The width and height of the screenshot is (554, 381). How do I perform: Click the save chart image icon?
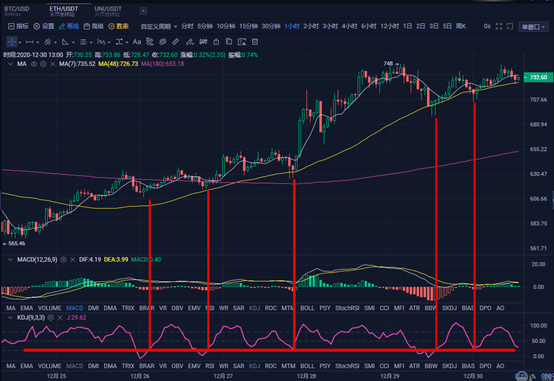[x=242, y=42]
